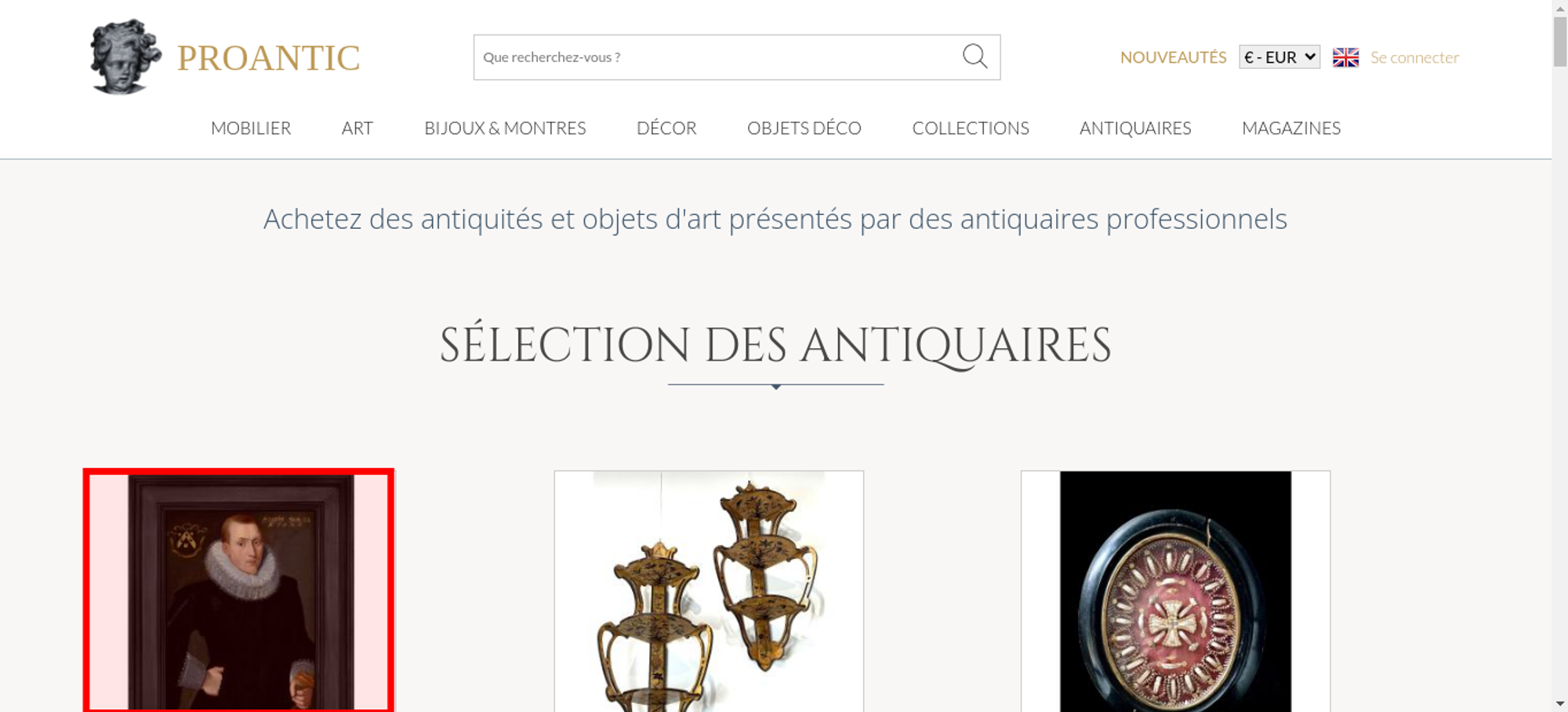This screenshot has height=712, width=1568.
Task: Open the MOBILIER menu
Action: tap(251, 128)
